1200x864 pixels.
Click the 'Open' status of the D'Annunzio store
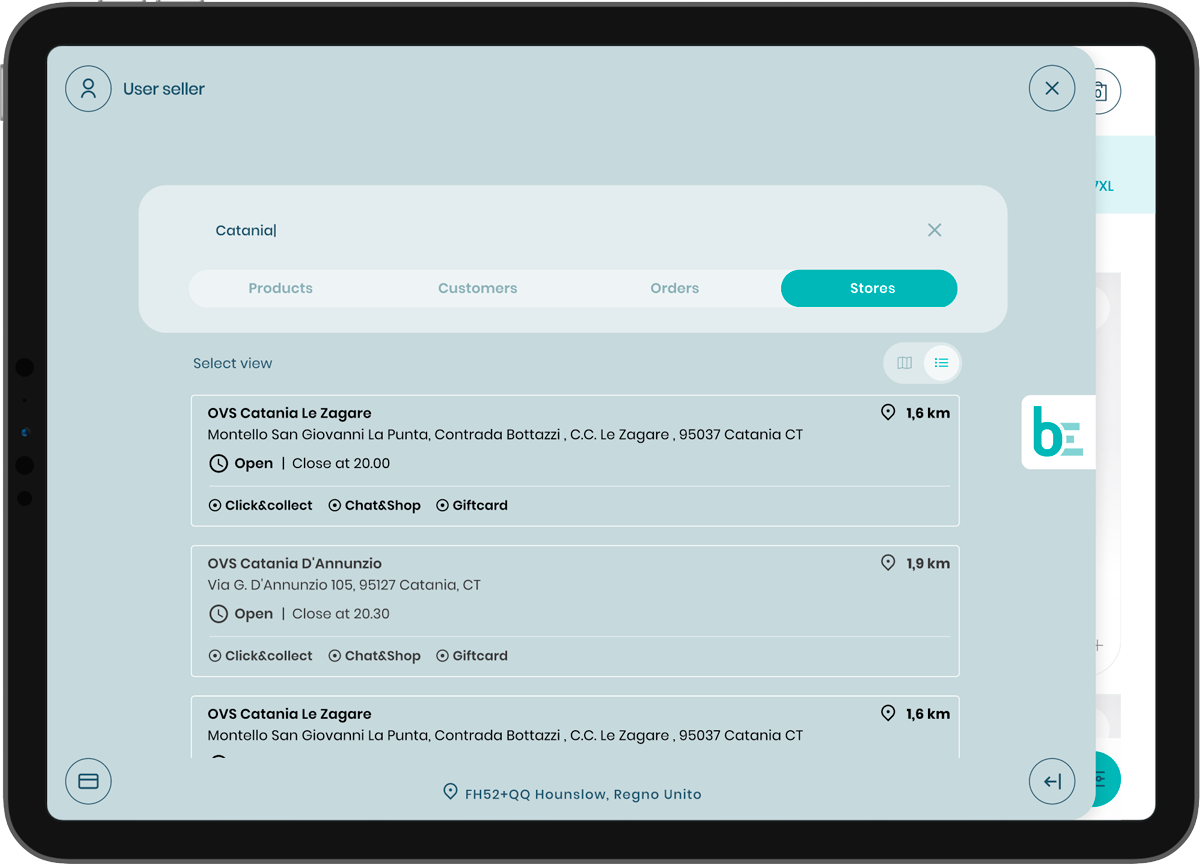(x=254, y=614)
